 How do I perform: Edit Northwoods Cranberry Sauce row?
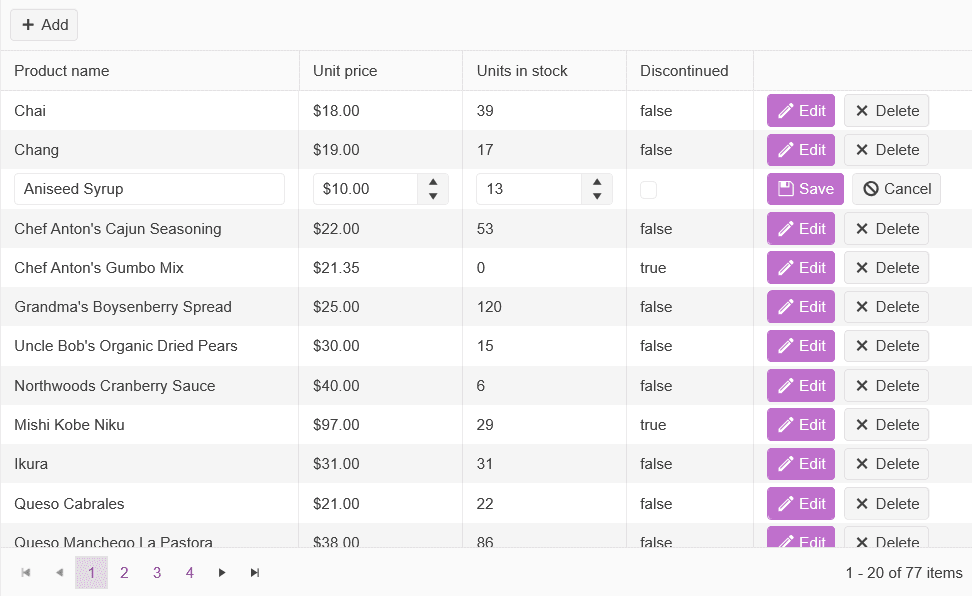pyautogui.click(x=801, y=386)
